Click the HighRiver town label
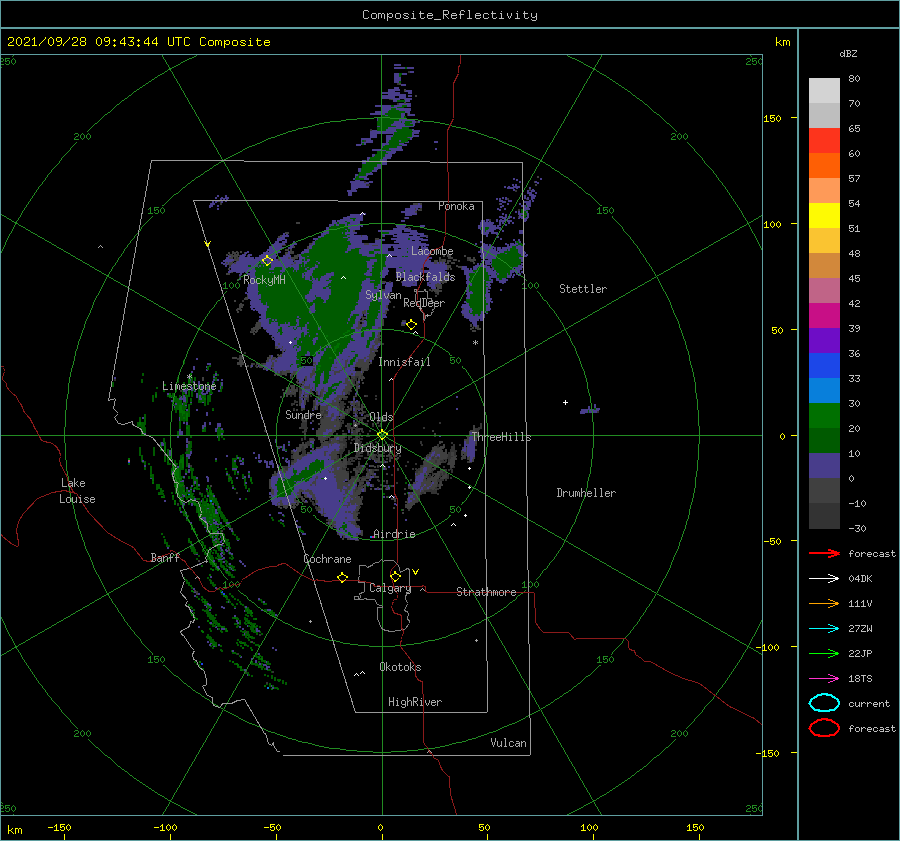 coord(415,702)
